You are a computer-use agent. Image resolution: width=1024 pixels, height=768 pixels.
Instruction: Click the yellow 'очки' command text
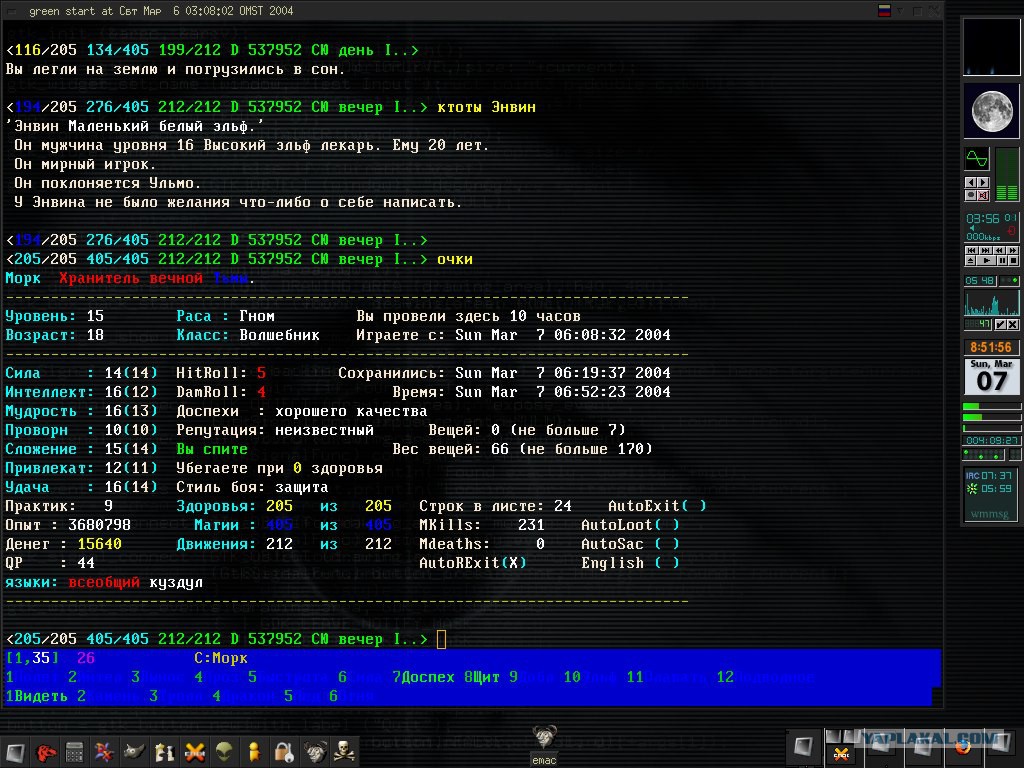pos(455,260)
